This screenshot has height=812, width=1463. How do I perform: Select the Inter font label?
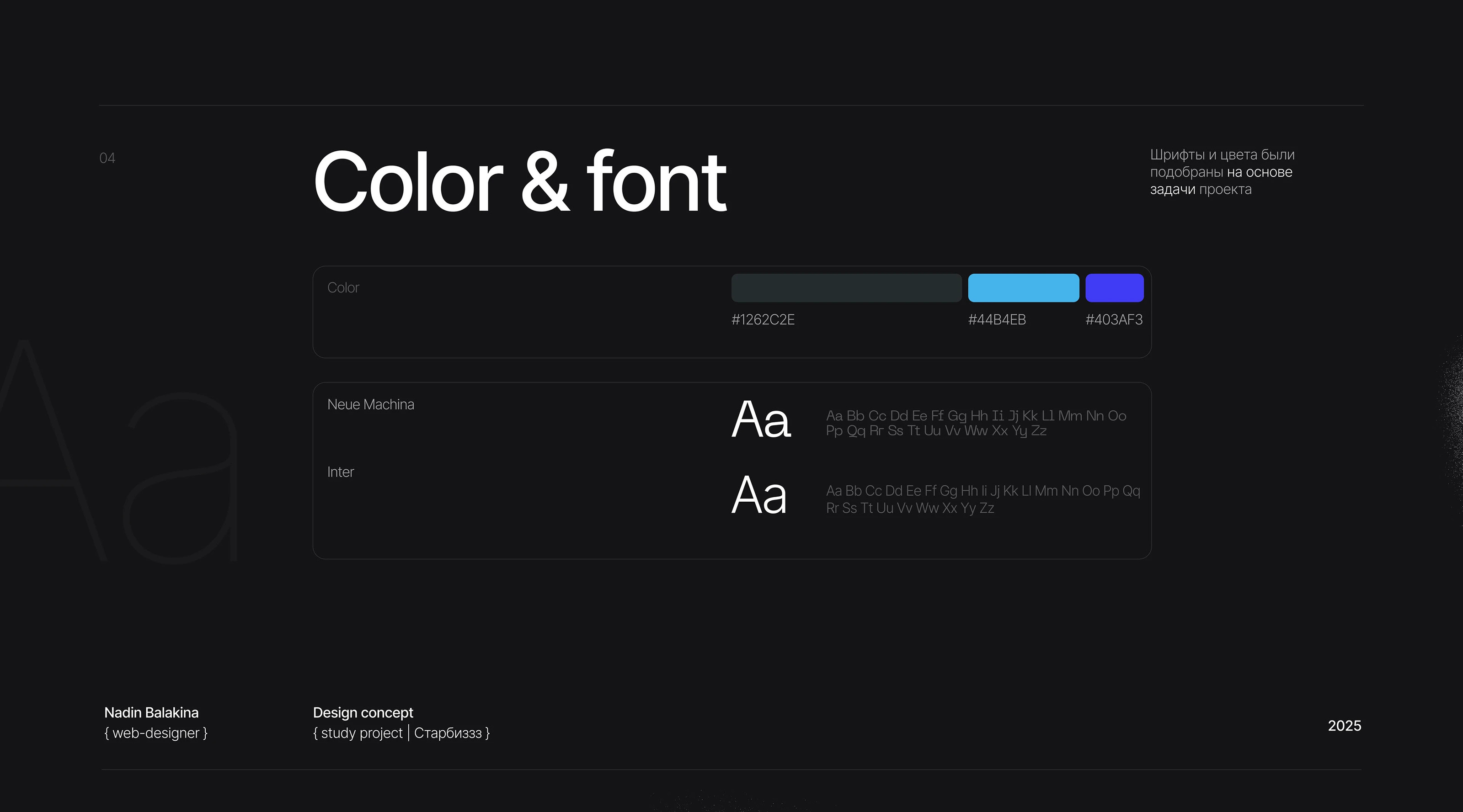point(340,472)
